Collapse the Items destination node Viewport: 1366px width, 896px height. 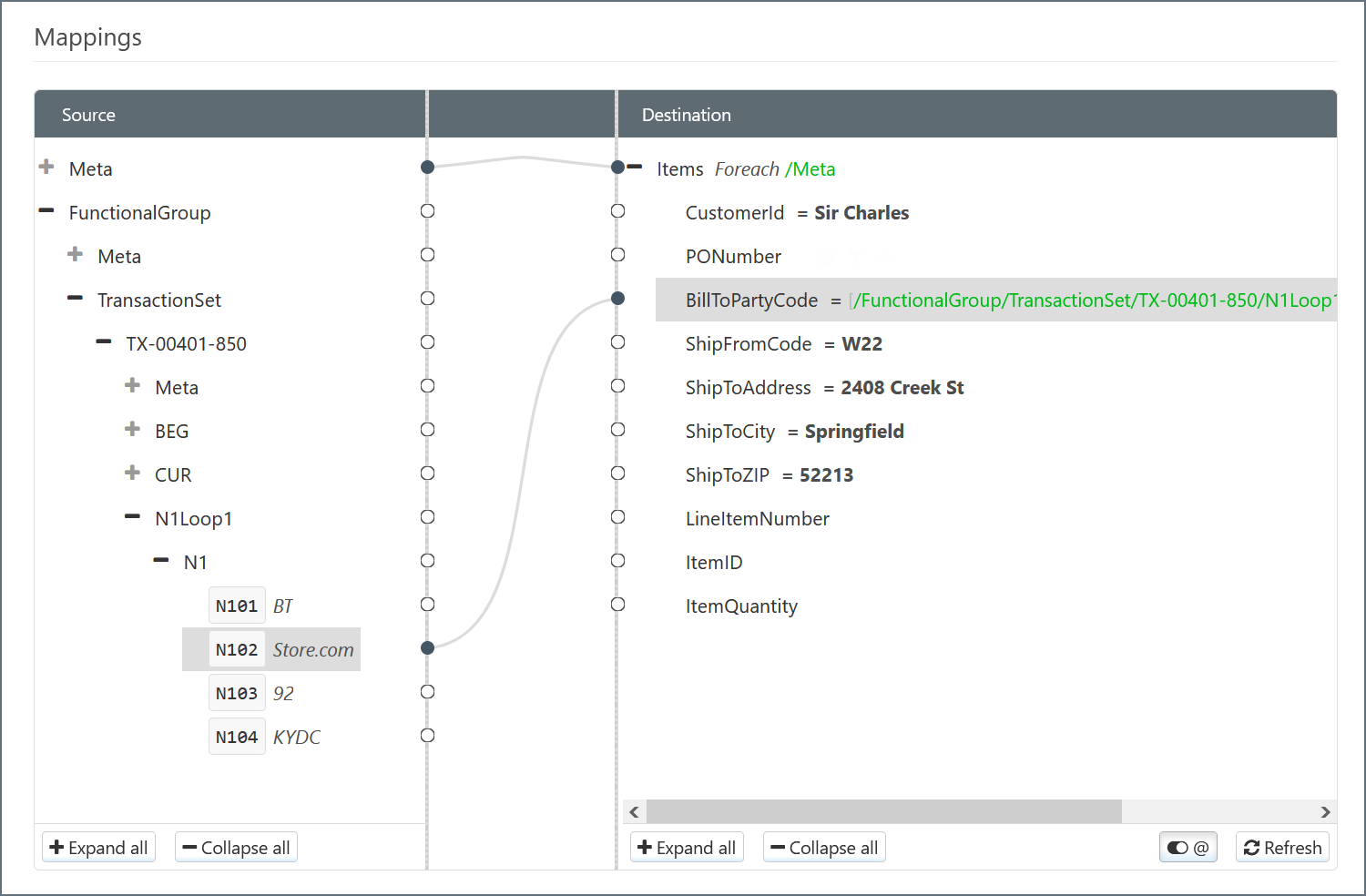(x=635, y=167)
